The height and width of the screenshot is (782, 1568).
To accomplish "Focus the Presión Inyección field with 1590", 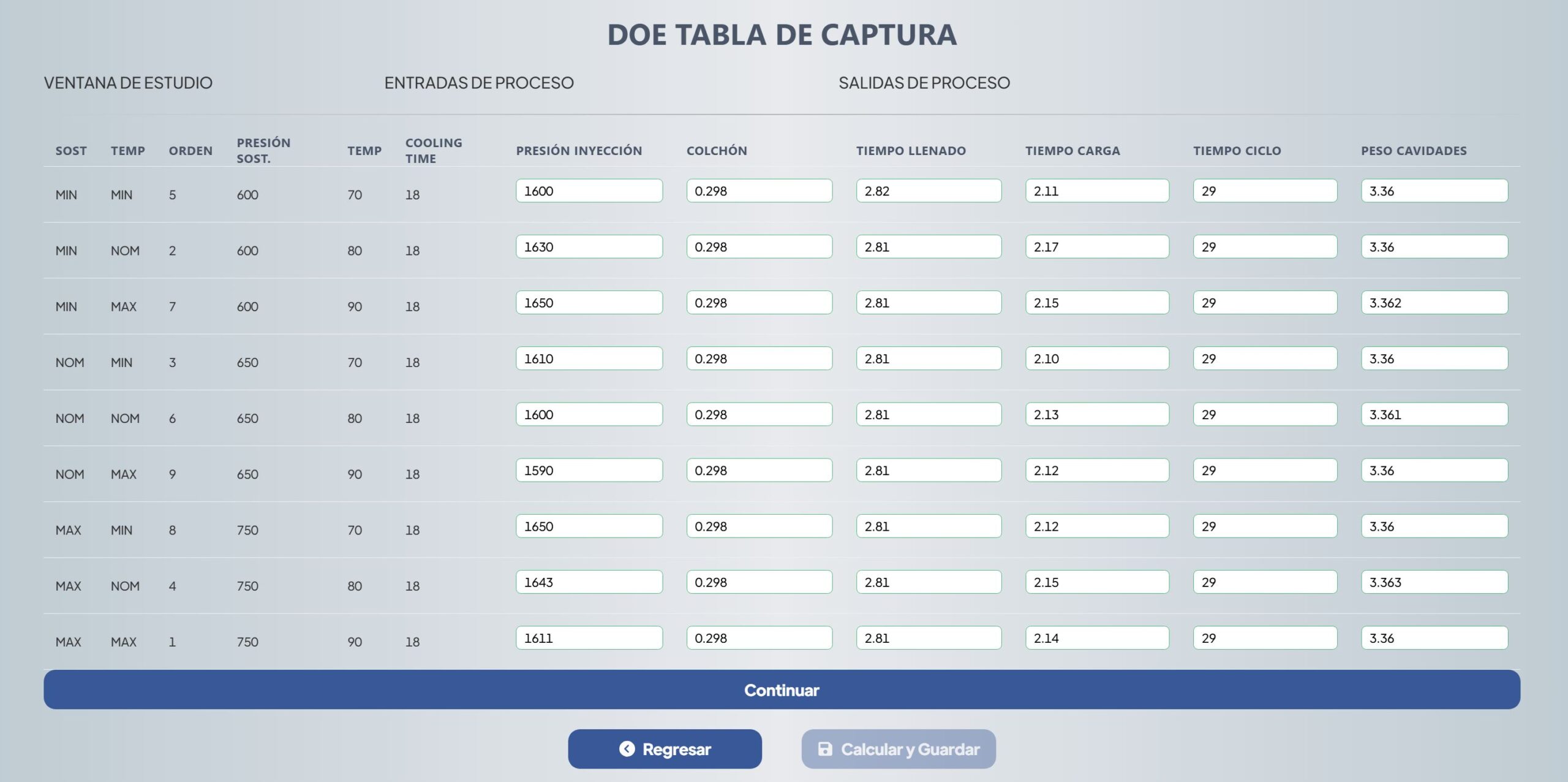I will tap(589, 471).
